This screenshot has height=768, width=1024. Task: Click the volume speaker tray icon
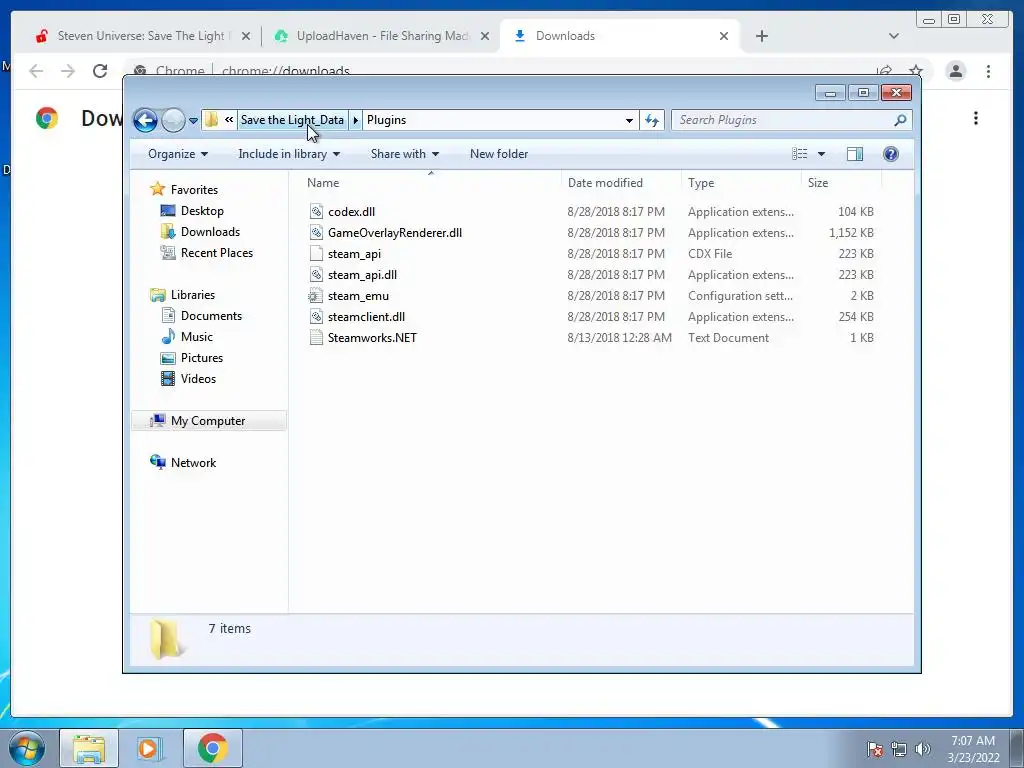923,748
